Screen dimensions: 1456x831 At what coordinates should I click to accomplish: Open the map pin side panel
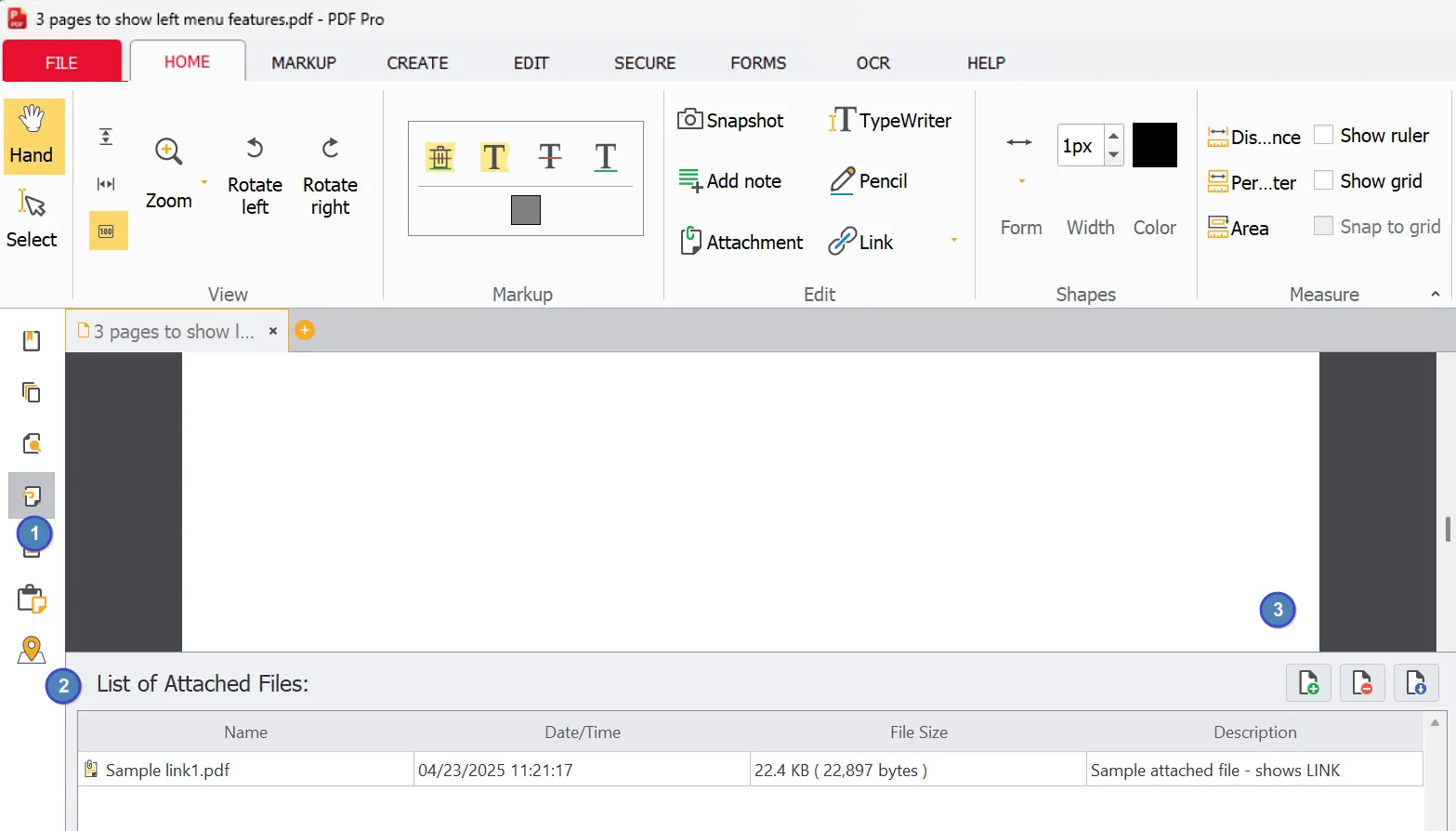pyautogui.click(x=32, y=650)
